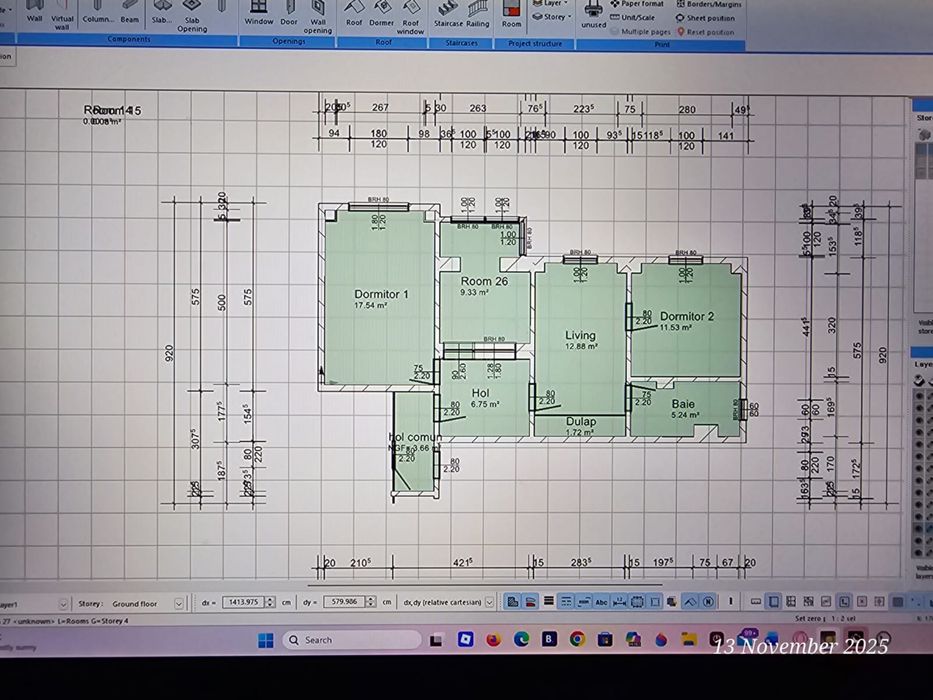Select the Dormitor 2 room label
Screen dimensions: 933x700
pos(687,316)
